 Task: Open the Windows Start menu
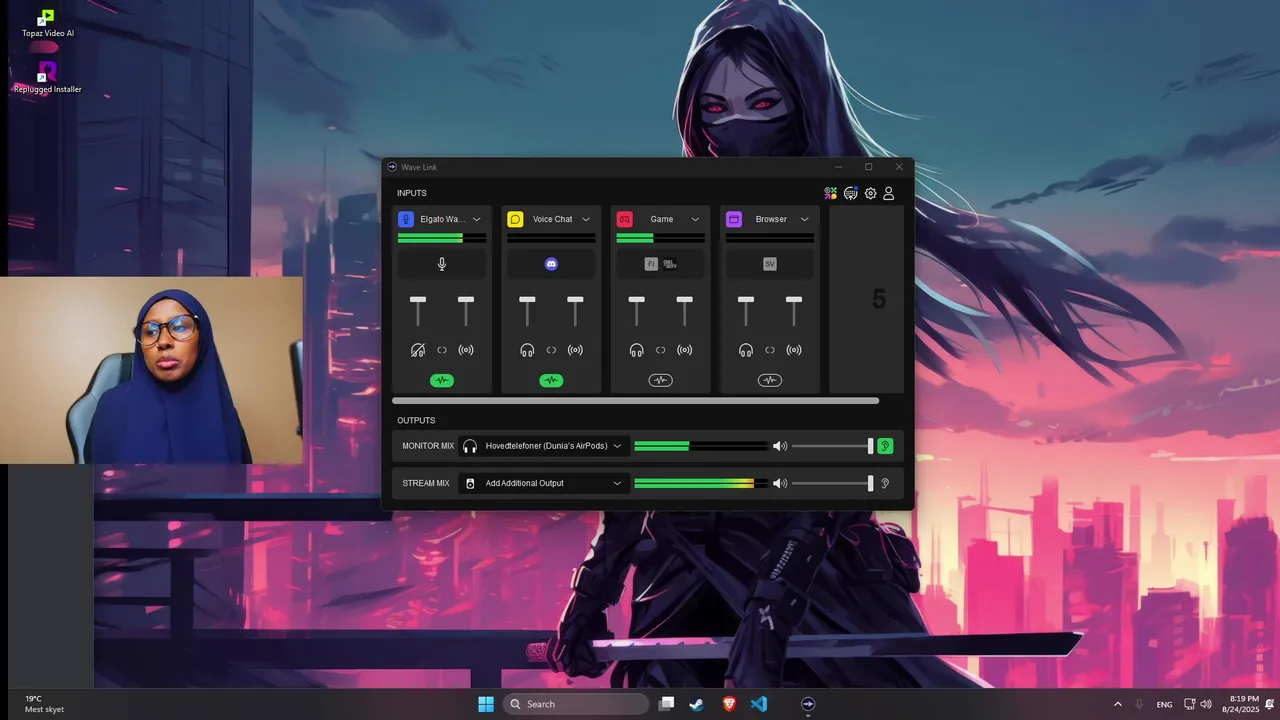click(486, 704)
